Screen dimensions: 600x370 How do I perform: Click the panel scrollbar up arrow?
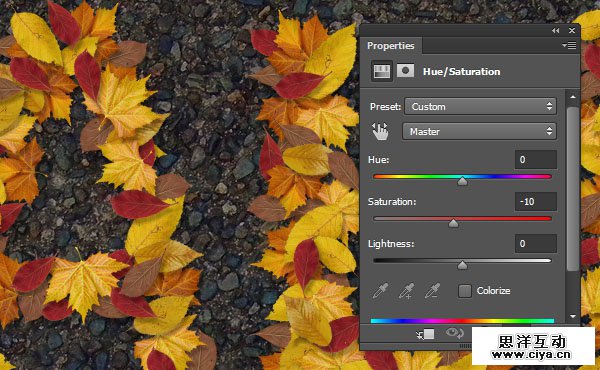[572, 97]
